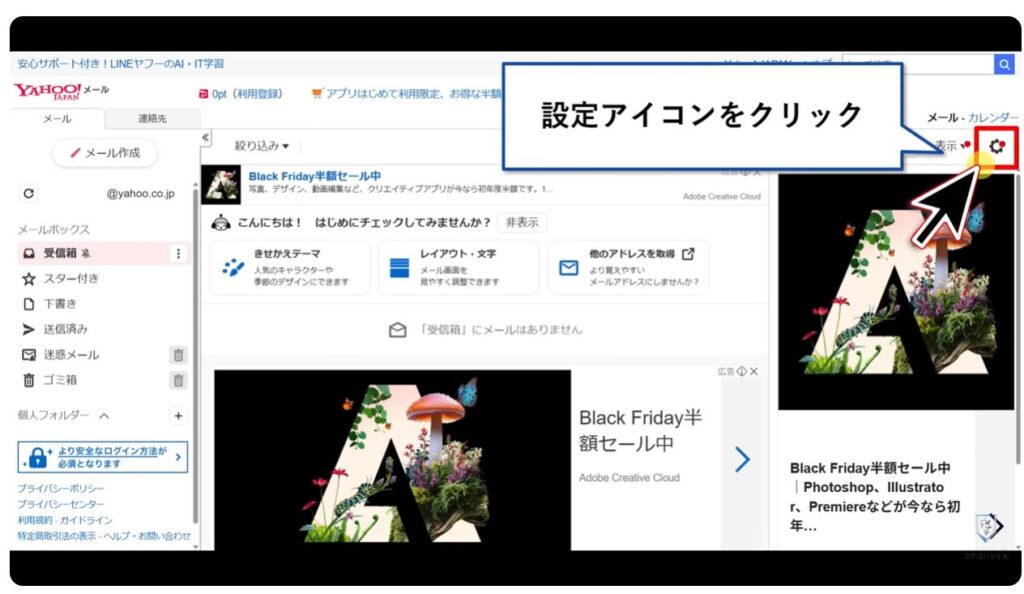
Task: Open the settings gear icon
Action: click(x=996, y=145)
